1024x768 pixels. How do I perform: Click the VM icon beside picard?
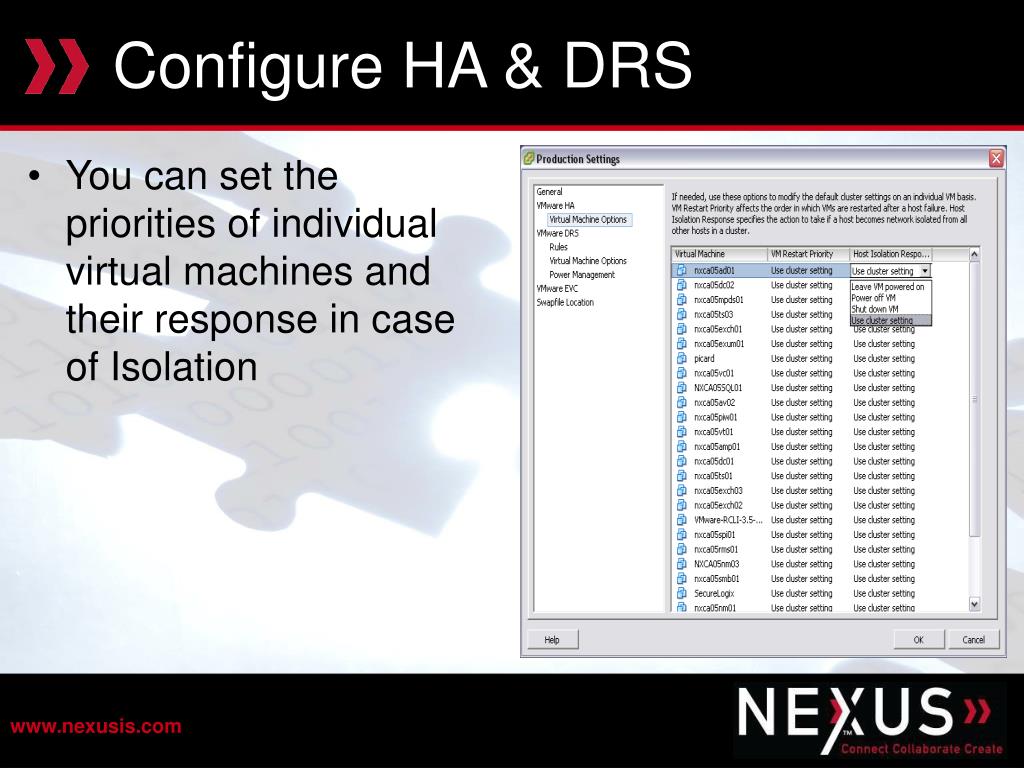point(682,359)
